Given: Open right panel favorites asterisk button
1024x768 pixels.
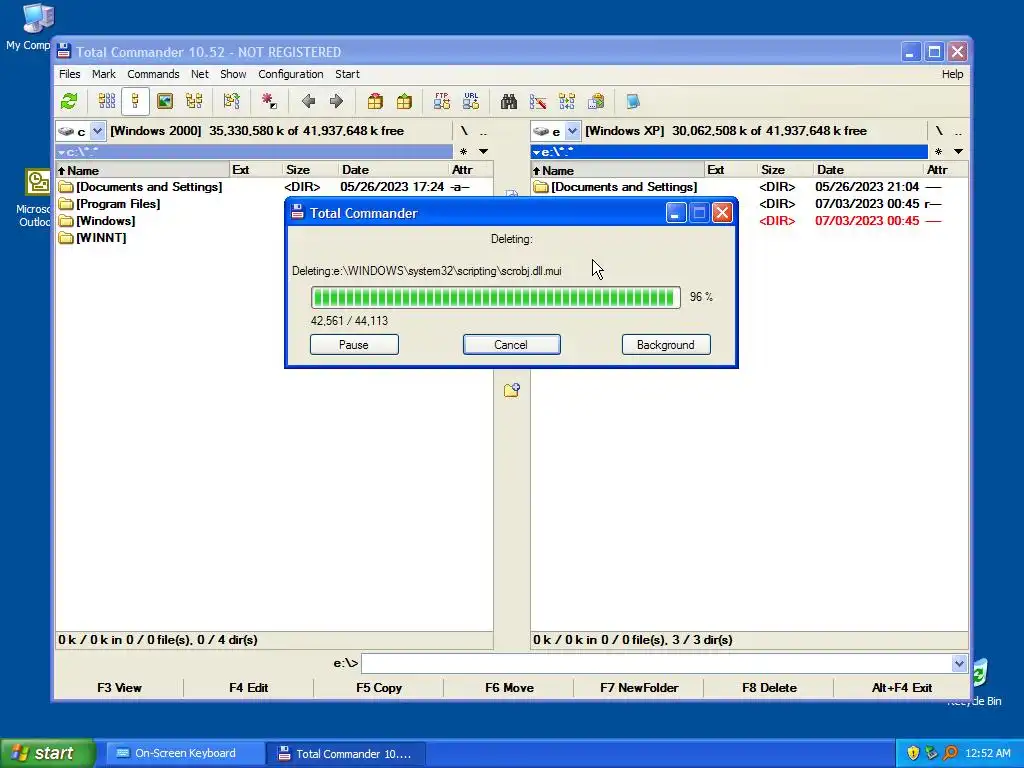Looking at the screenshot, I should point(938,152).
